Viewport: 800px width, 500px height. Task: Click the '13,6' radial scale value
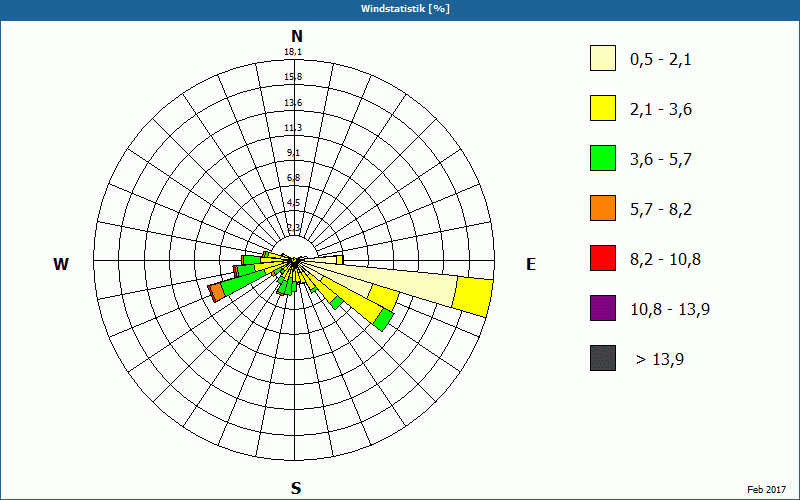tap(293, 103)
